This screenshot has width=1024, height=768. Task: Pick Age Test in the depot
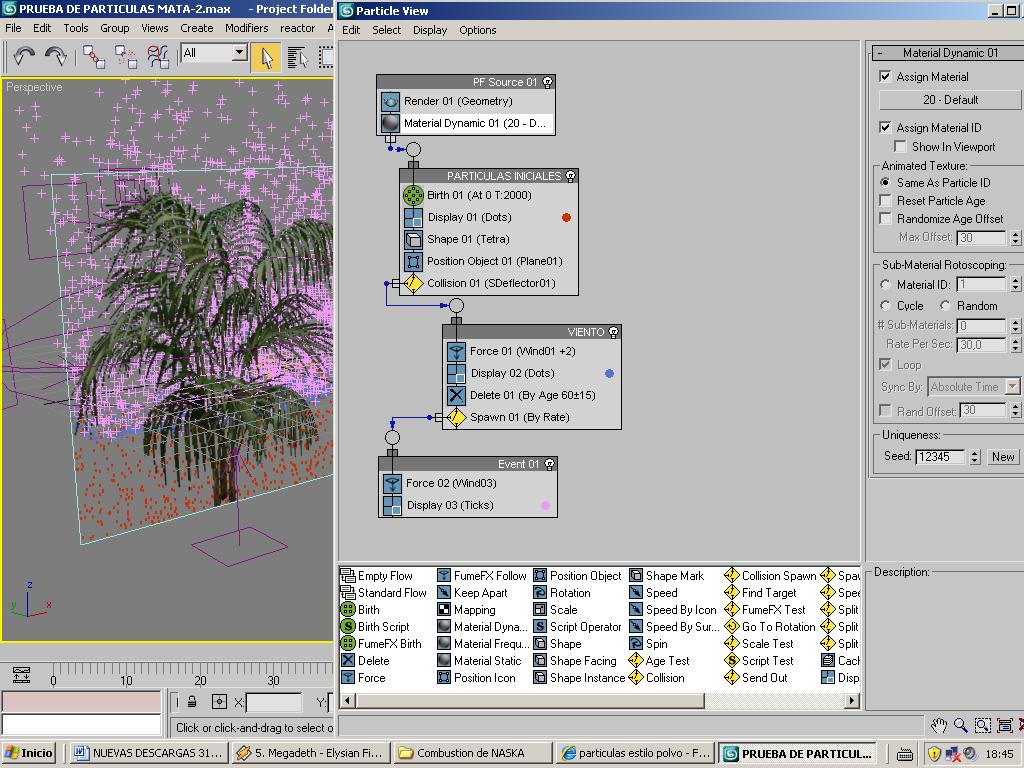659,661
